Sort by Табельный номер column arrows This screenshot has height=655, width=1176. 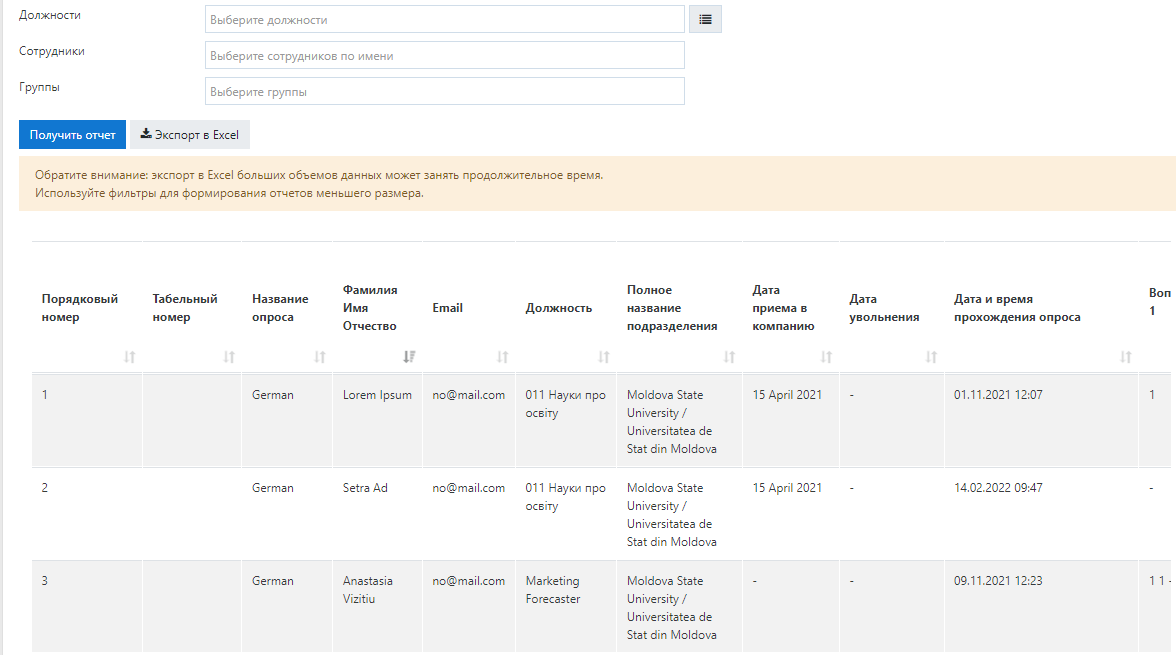click(x=230, y=357)
